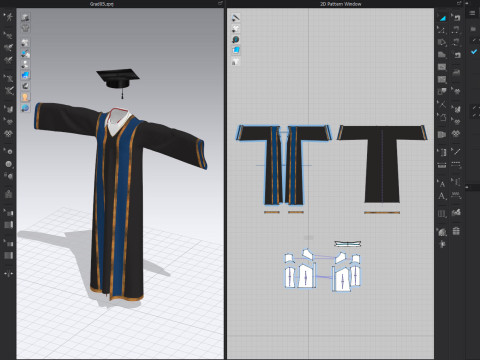
Task: Click the blue Transform Pattern triangle tool
Action: click(x=442, y=18)
